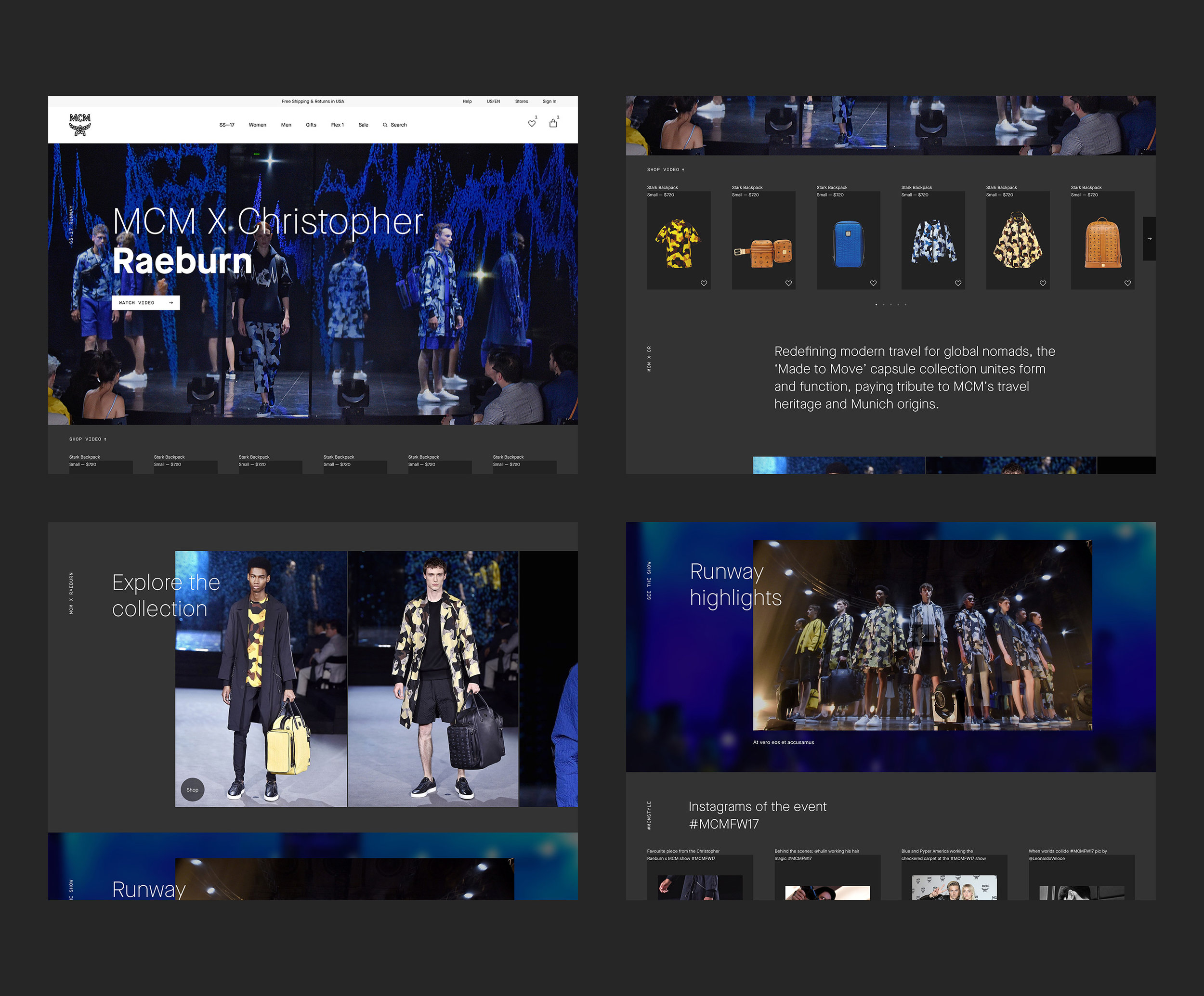Screen dimensions: 1204x996
Task: Click the round Shop button on model photo
Action: pyautogui.click(x=193, y=789)
